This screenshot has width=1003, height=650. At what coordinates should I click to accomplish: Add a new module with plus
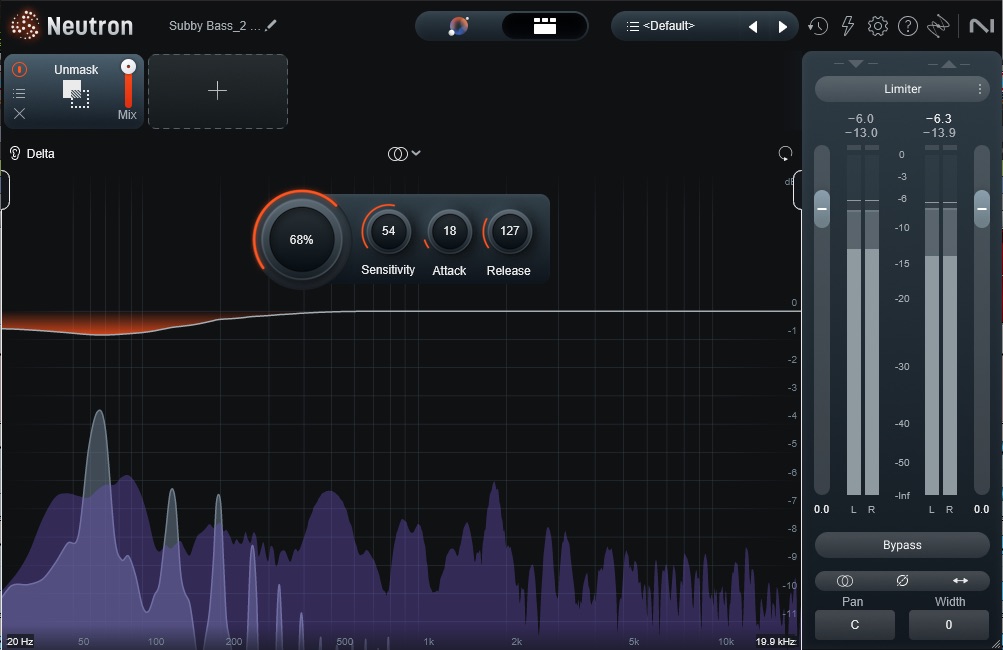point(217,91)
